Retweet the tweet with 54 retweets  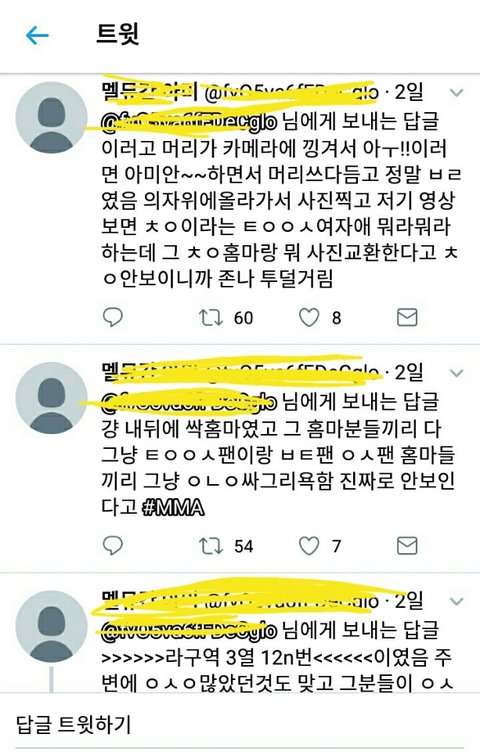(x=211, y=546)
